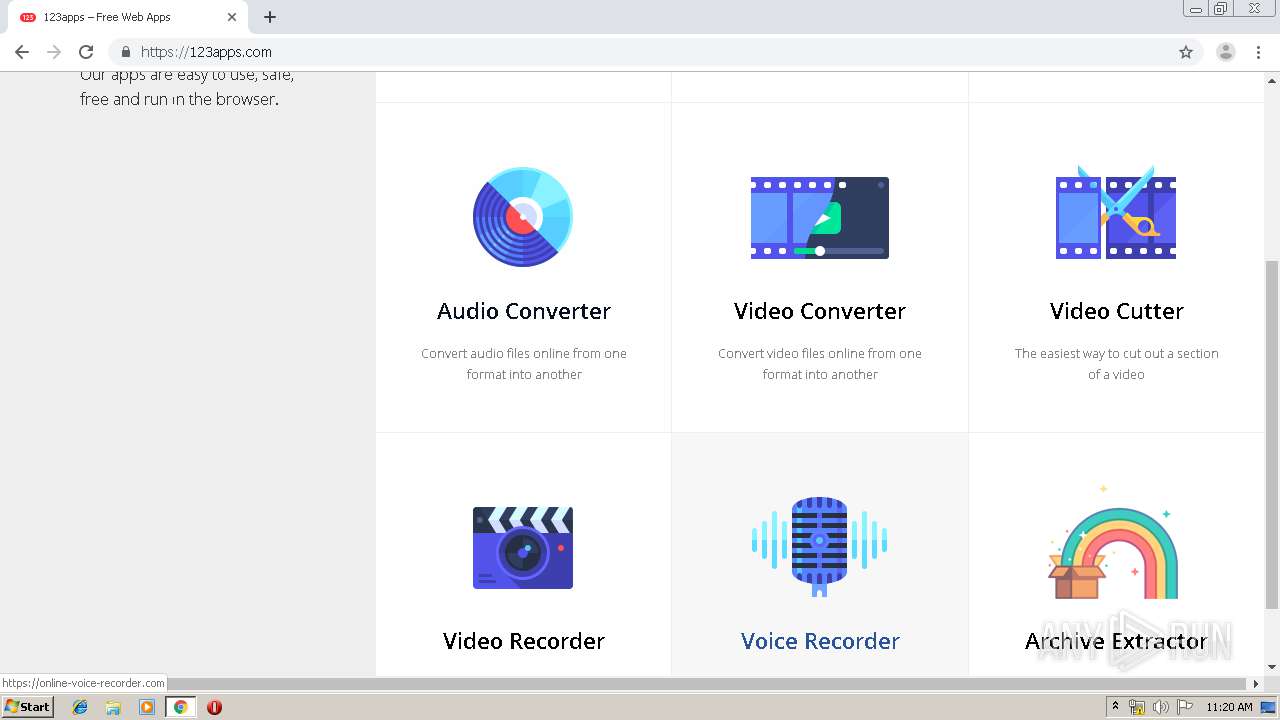The image size is (1280, 720).
Task: Open the Video Cutter scissors icon
Action: coord(1116,213)
